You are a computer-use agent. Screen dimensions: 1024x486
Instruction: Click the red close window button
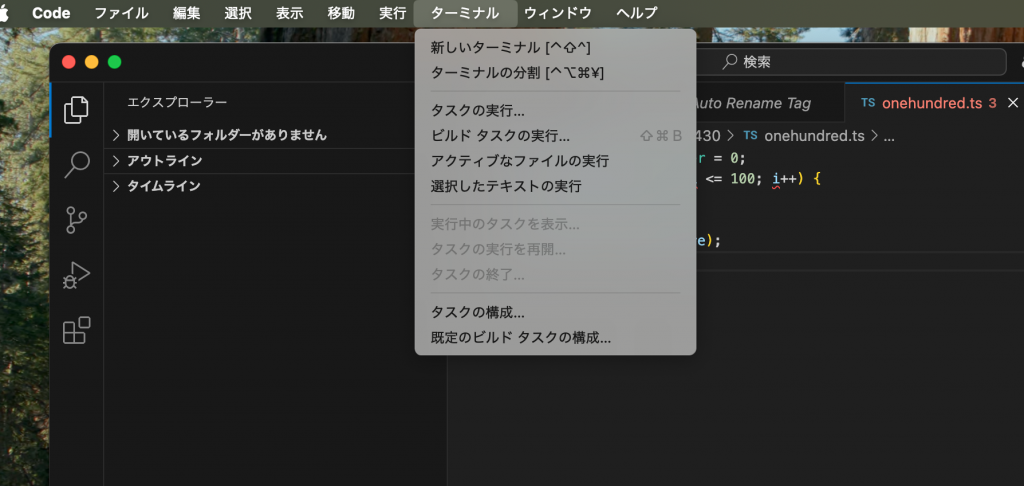click(x=69, y=62)
